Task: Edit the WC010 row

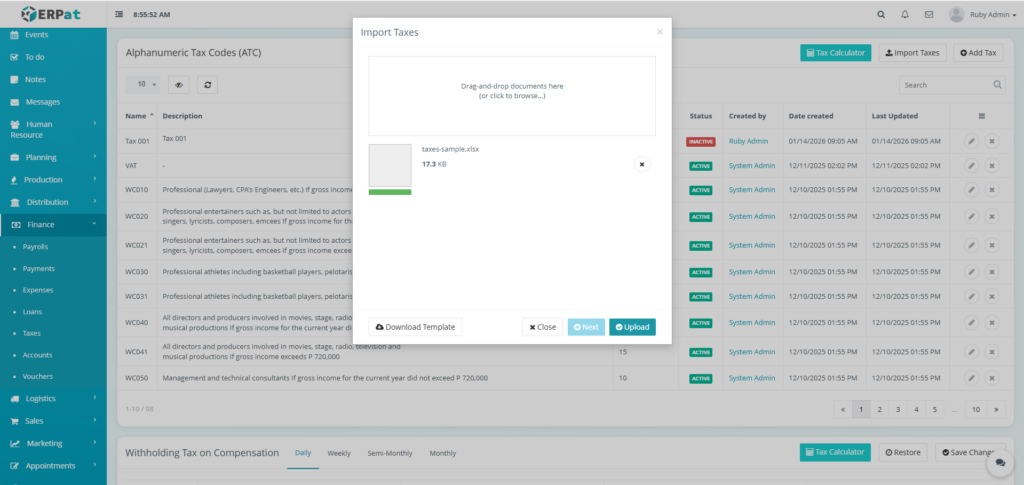Action: coord(971,190)
